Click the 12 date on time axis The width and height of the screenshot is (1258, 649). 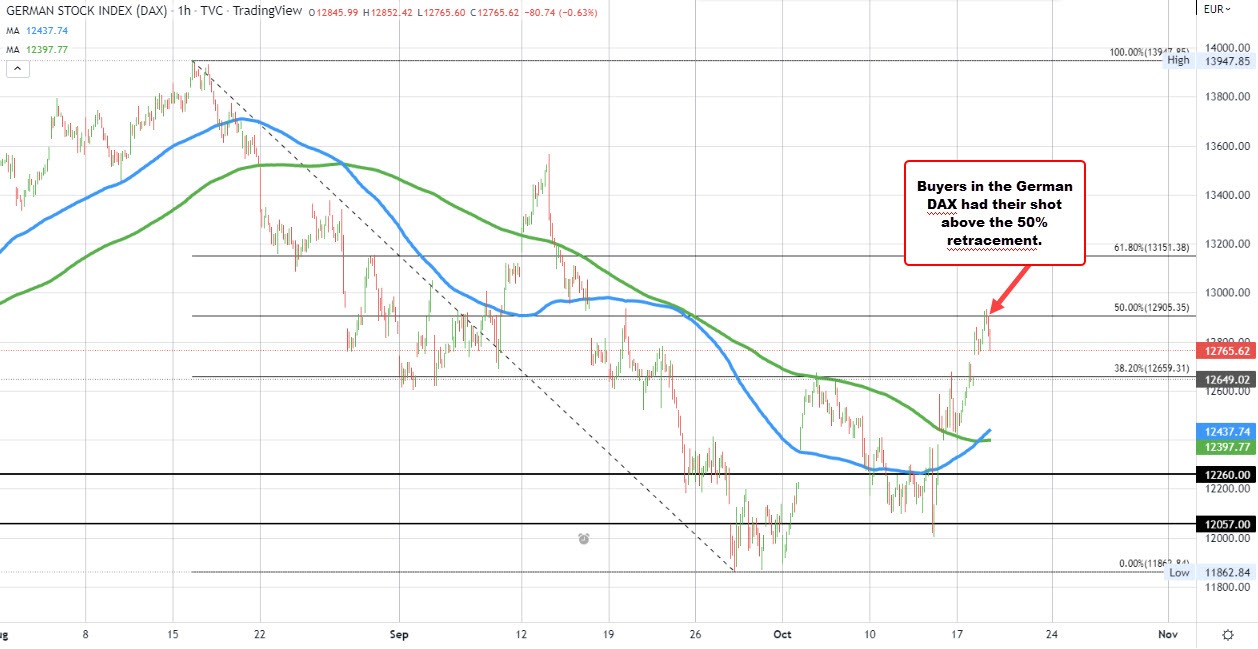(x=521, y=634)
